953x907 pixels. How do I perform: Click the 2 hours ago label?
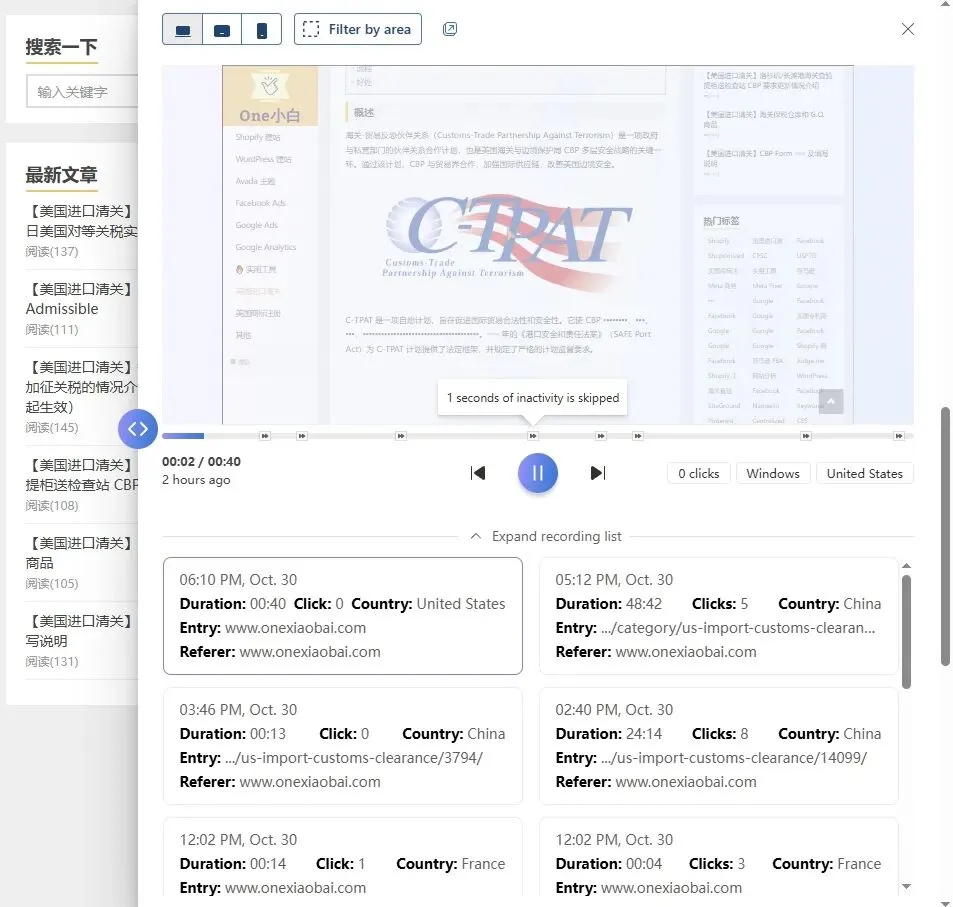click(196, 480)
